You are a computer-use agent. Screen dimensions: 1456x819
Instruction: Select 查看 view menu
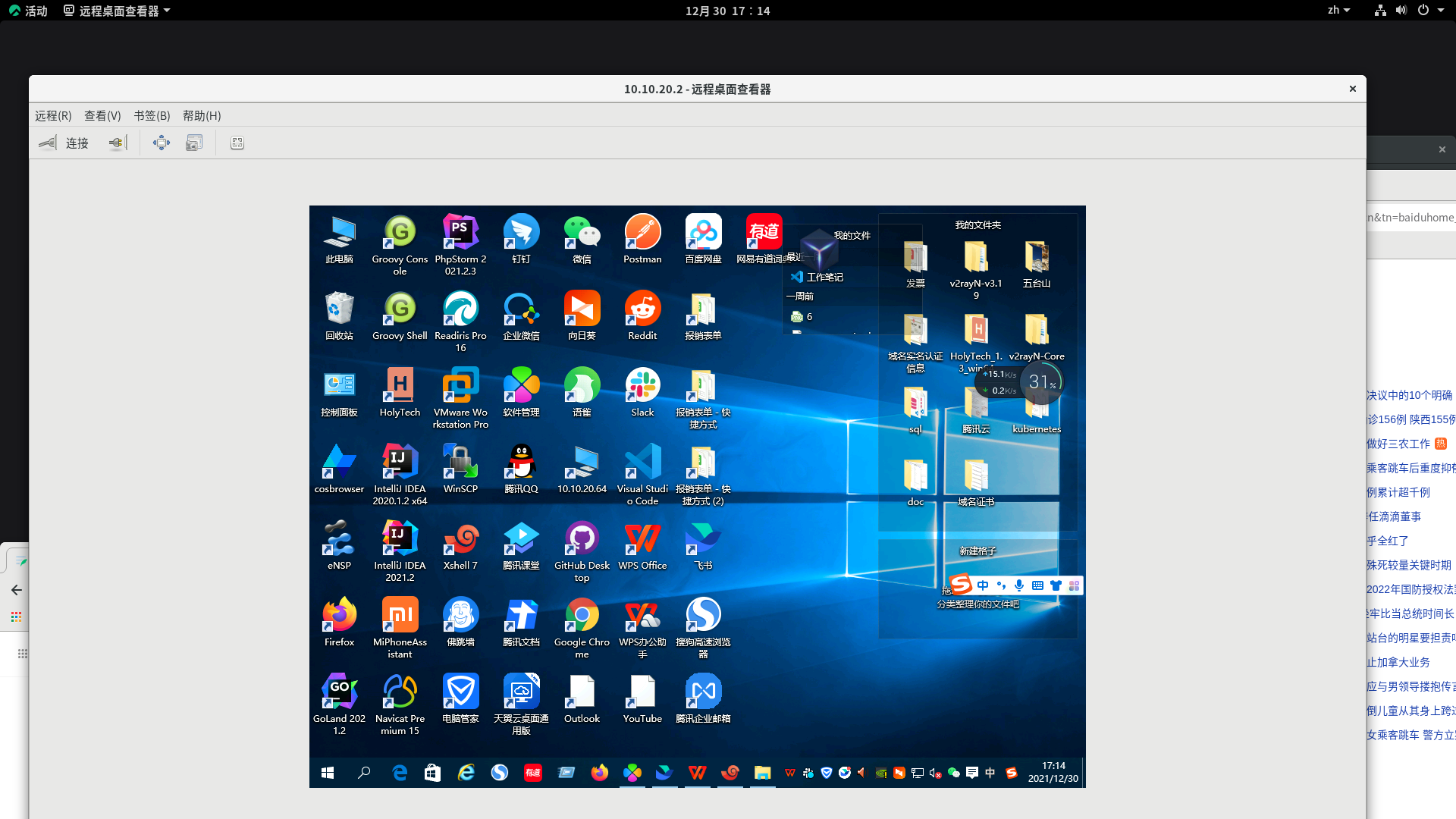(x=101, y=115)
